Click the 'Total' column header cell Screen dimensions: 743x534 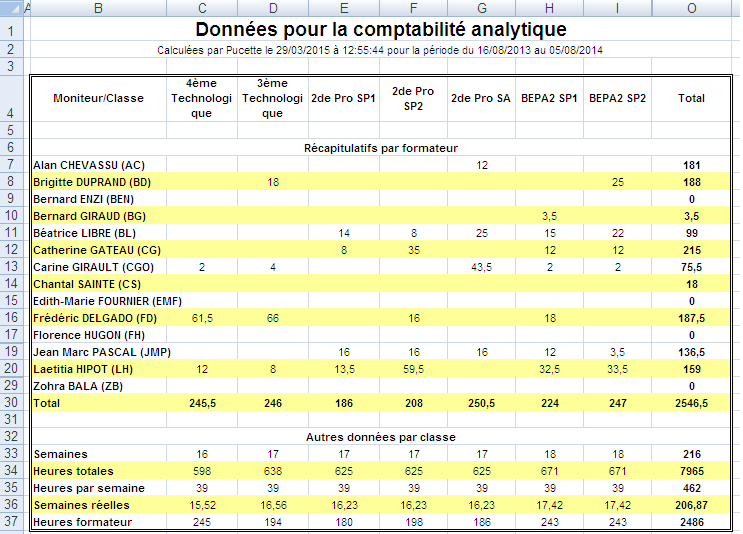click(x=691, y=98)
